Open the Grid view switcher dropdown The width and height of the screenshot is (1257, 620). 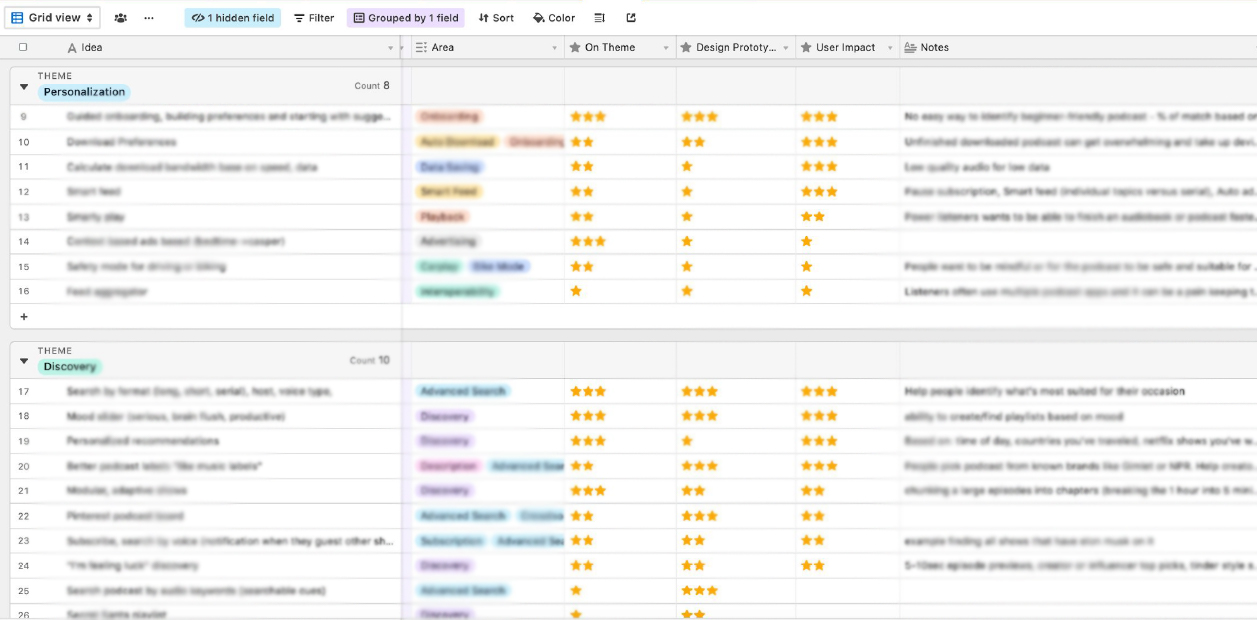tap(52, 18)
